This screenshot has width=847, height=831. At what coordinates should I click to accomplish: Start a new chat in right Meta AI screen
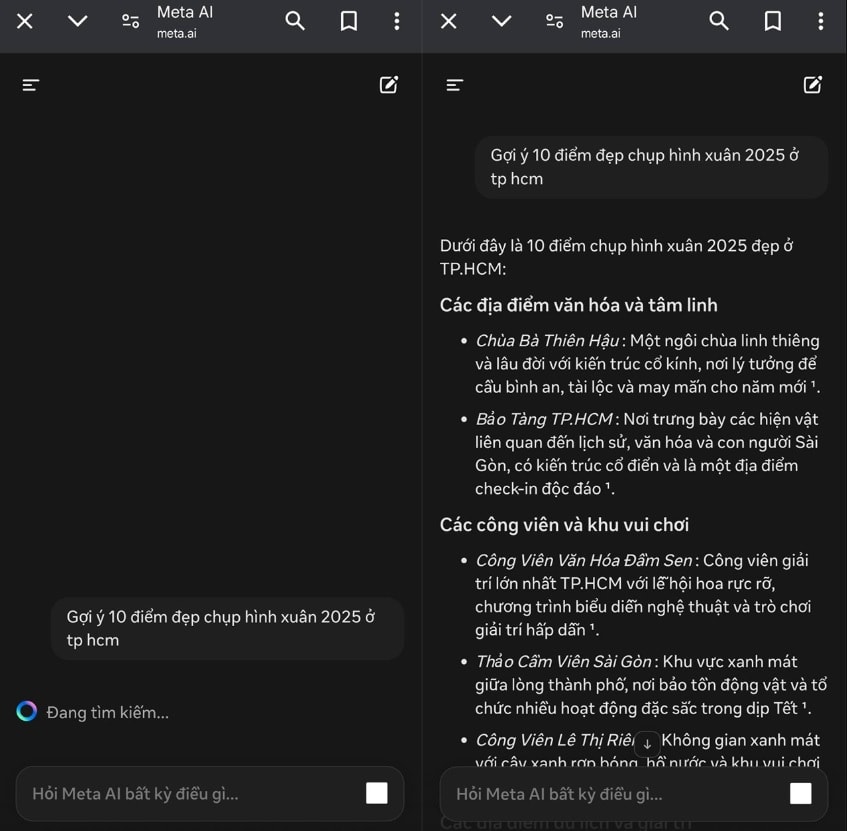pyautogui.click(x=813, y=85)
